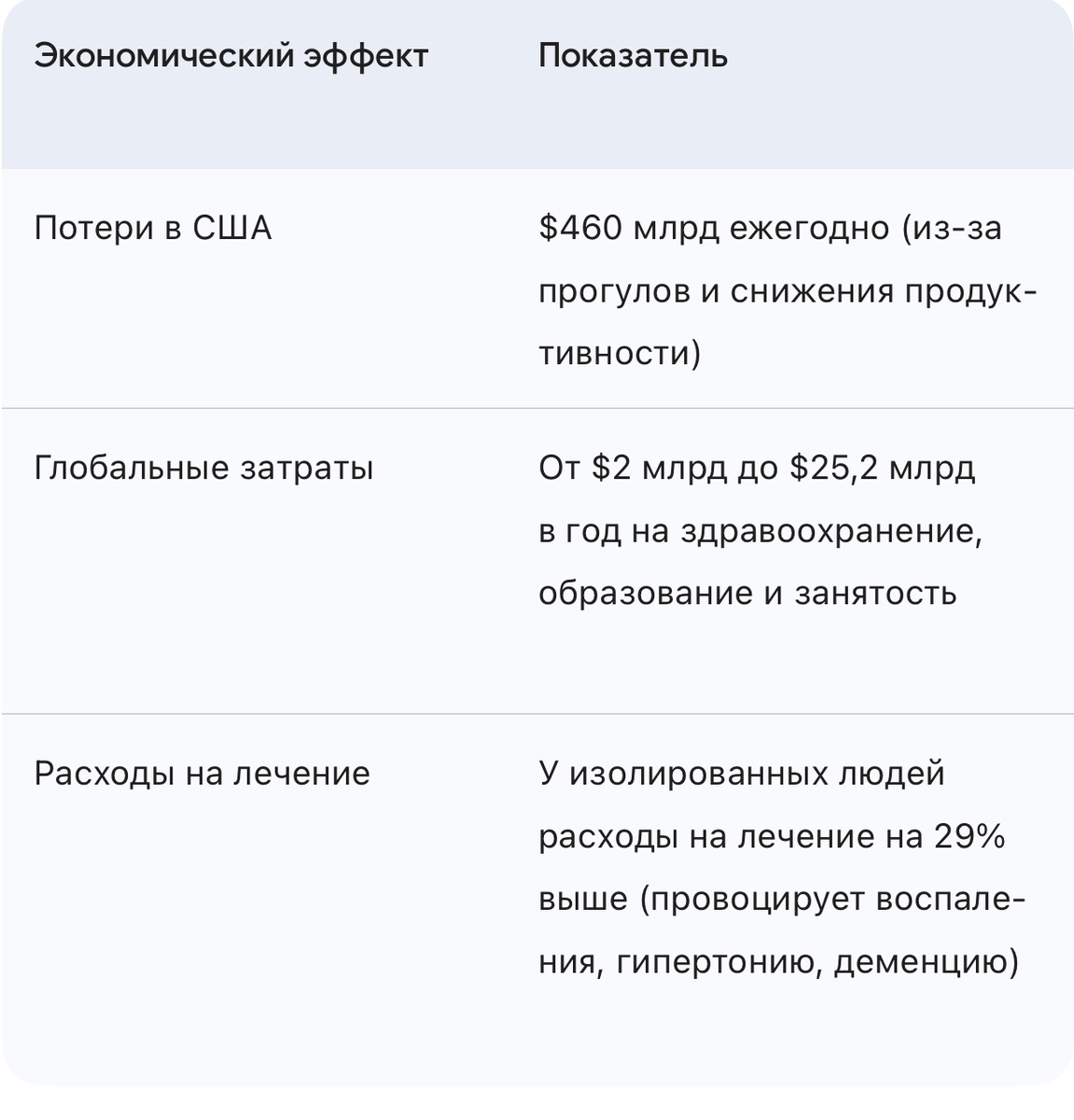Click the '$25,2 млрд' amount

[x=882, y=468]
